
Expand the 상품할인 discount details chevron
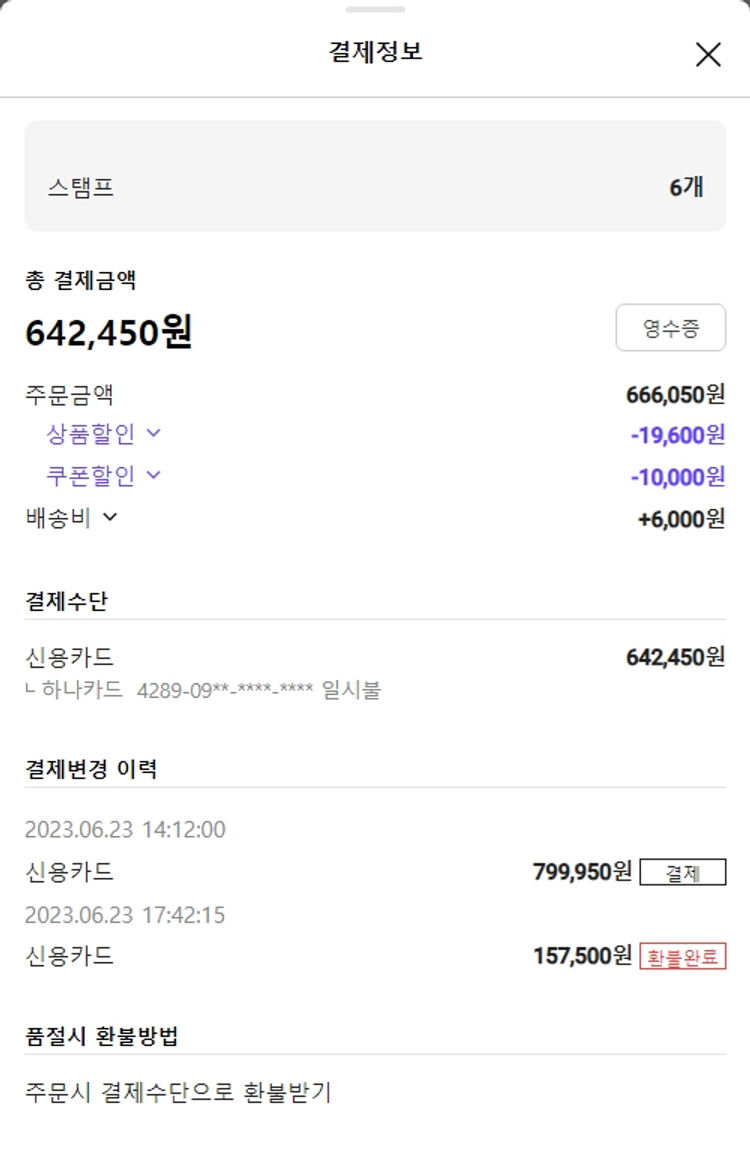coord(153,433)
